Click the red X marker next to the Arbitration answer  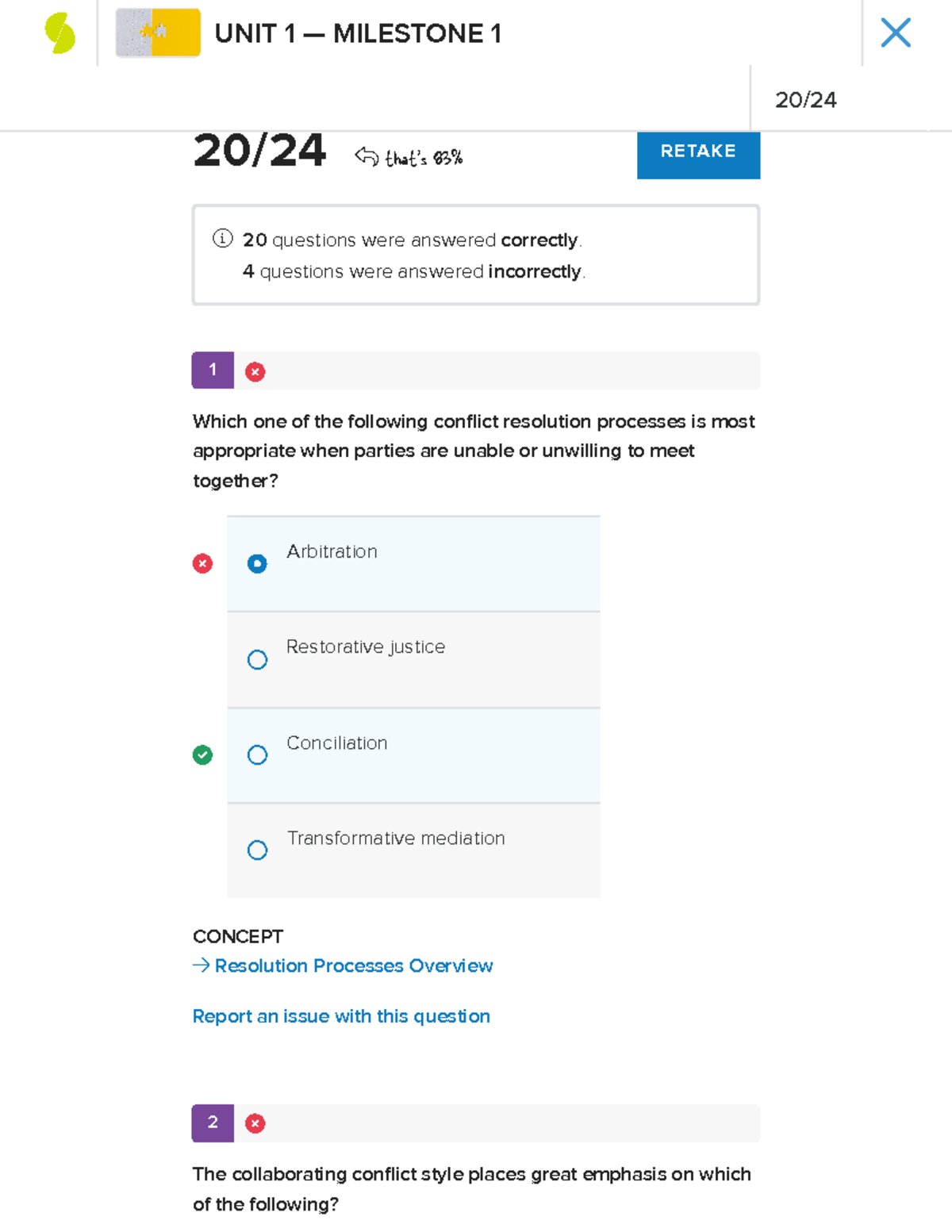(x=202, y=563)
